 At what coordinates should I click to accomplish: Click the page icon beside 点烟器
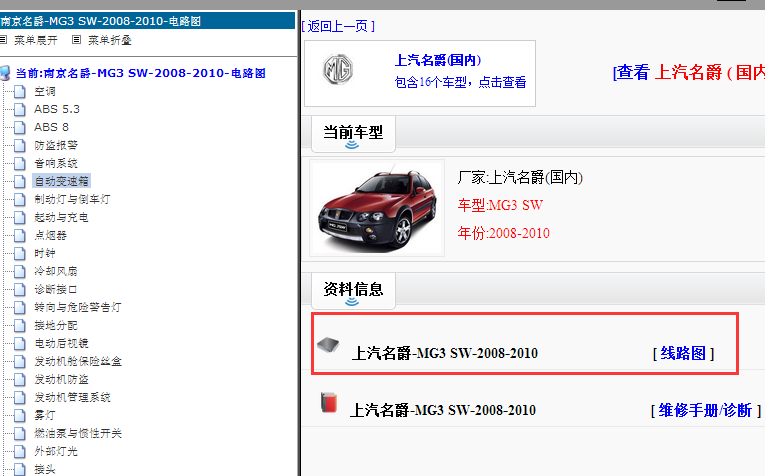pyautogui.click(x=20, y=236)
